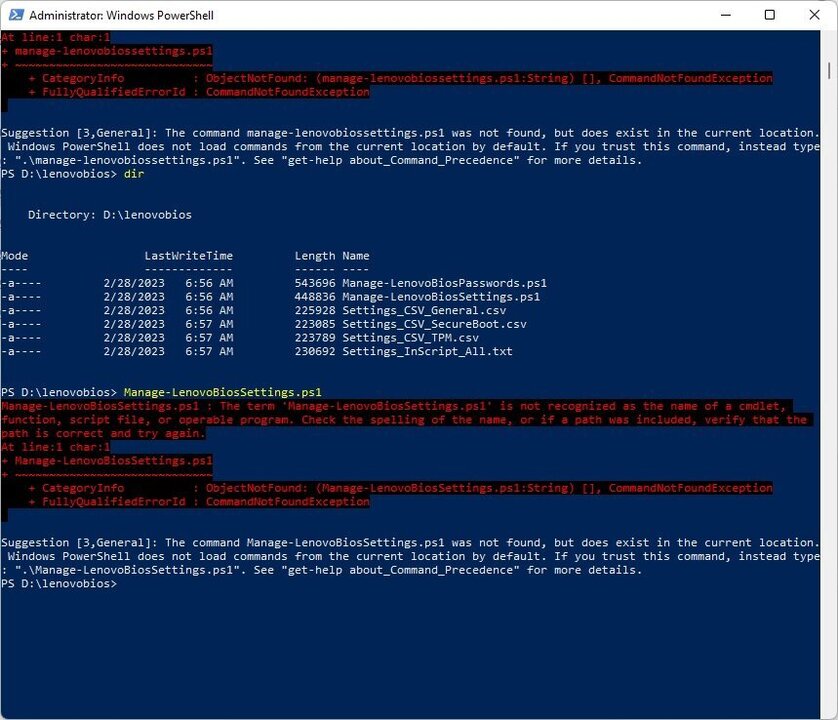838x720 pixels.
Task: Click the scrollbar up arrow
Action: tap(829, 39)
